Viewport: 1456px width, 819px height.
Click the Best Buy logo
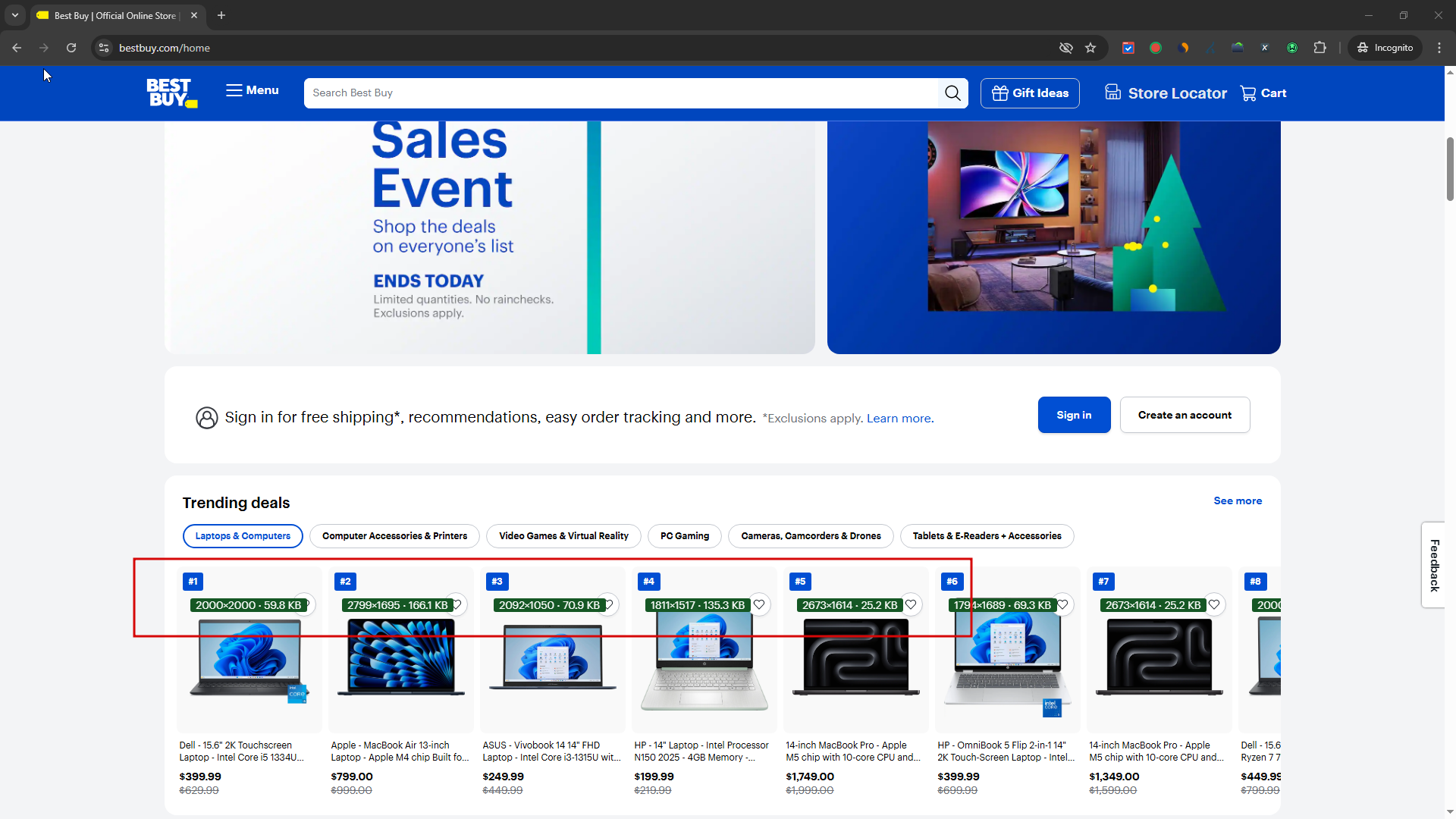[171, 93]
